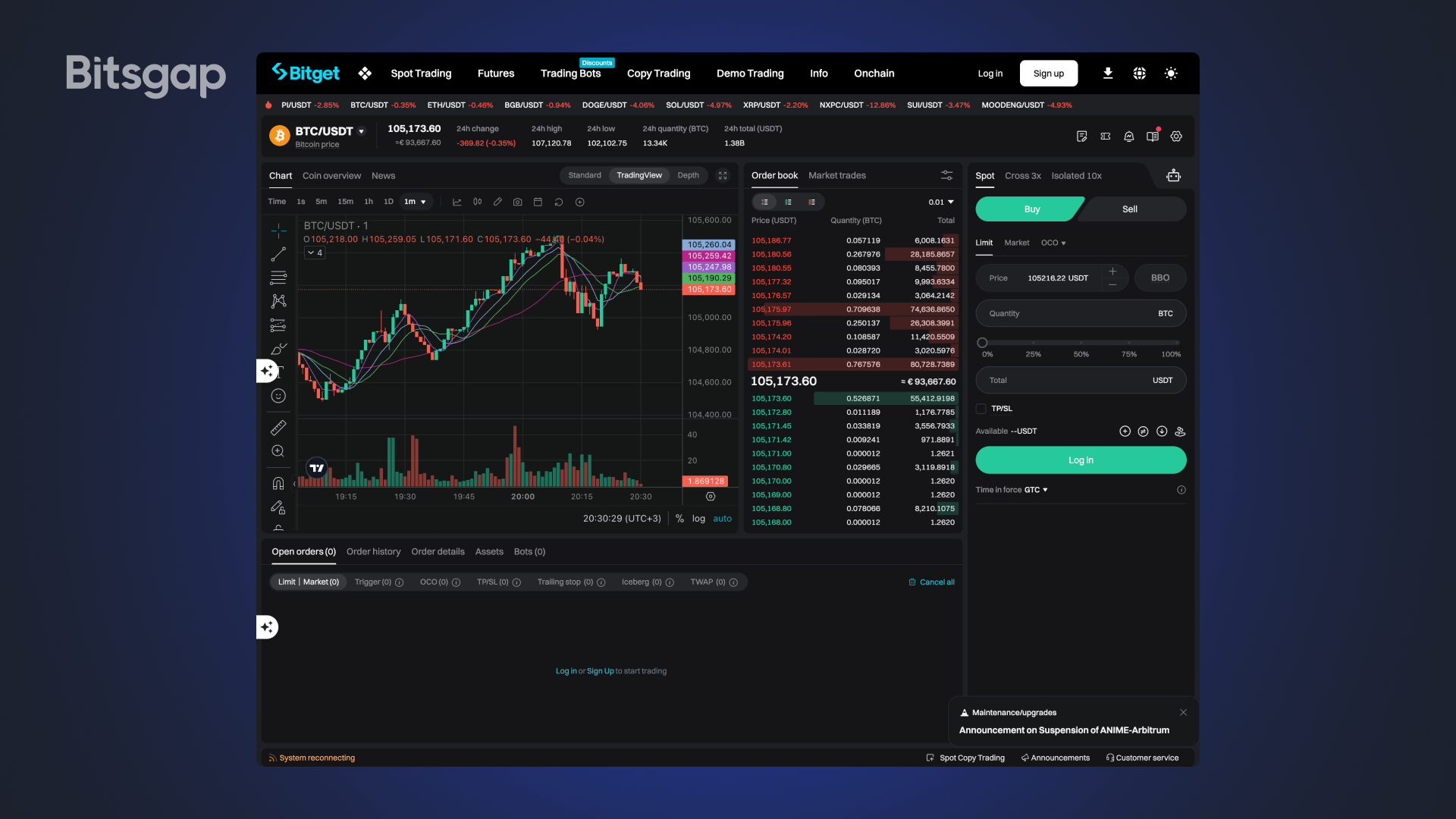This screenshot has width=1456, height=819.
Task: Switch chart to Depth view
Action: click(688, 175)
